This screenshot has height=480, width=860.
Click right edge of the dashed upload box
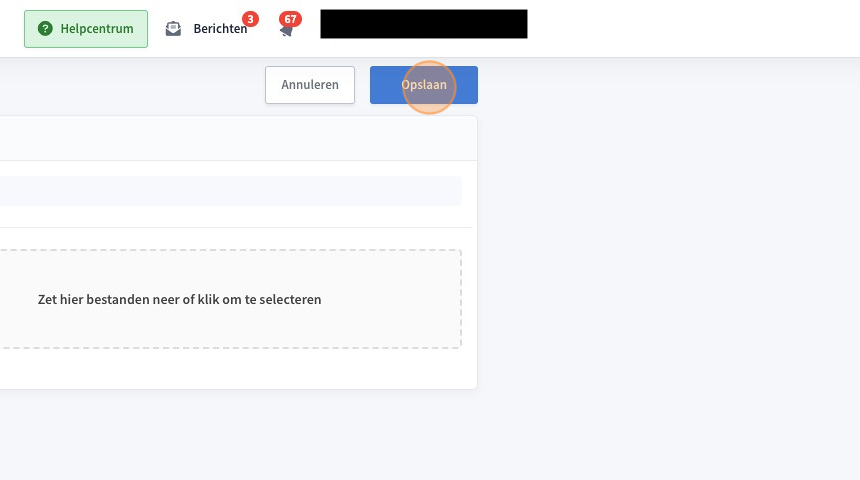(x=461, y=299)
